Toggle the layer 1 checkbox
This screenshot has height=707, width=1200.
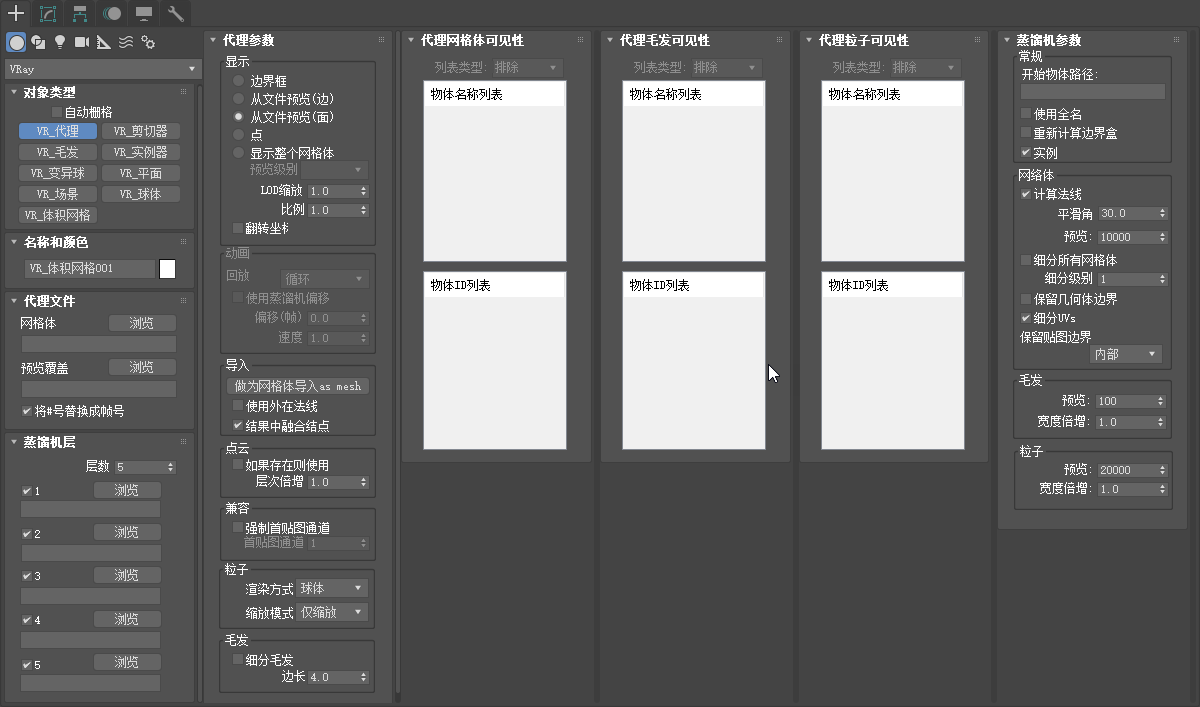click(27, 491)
